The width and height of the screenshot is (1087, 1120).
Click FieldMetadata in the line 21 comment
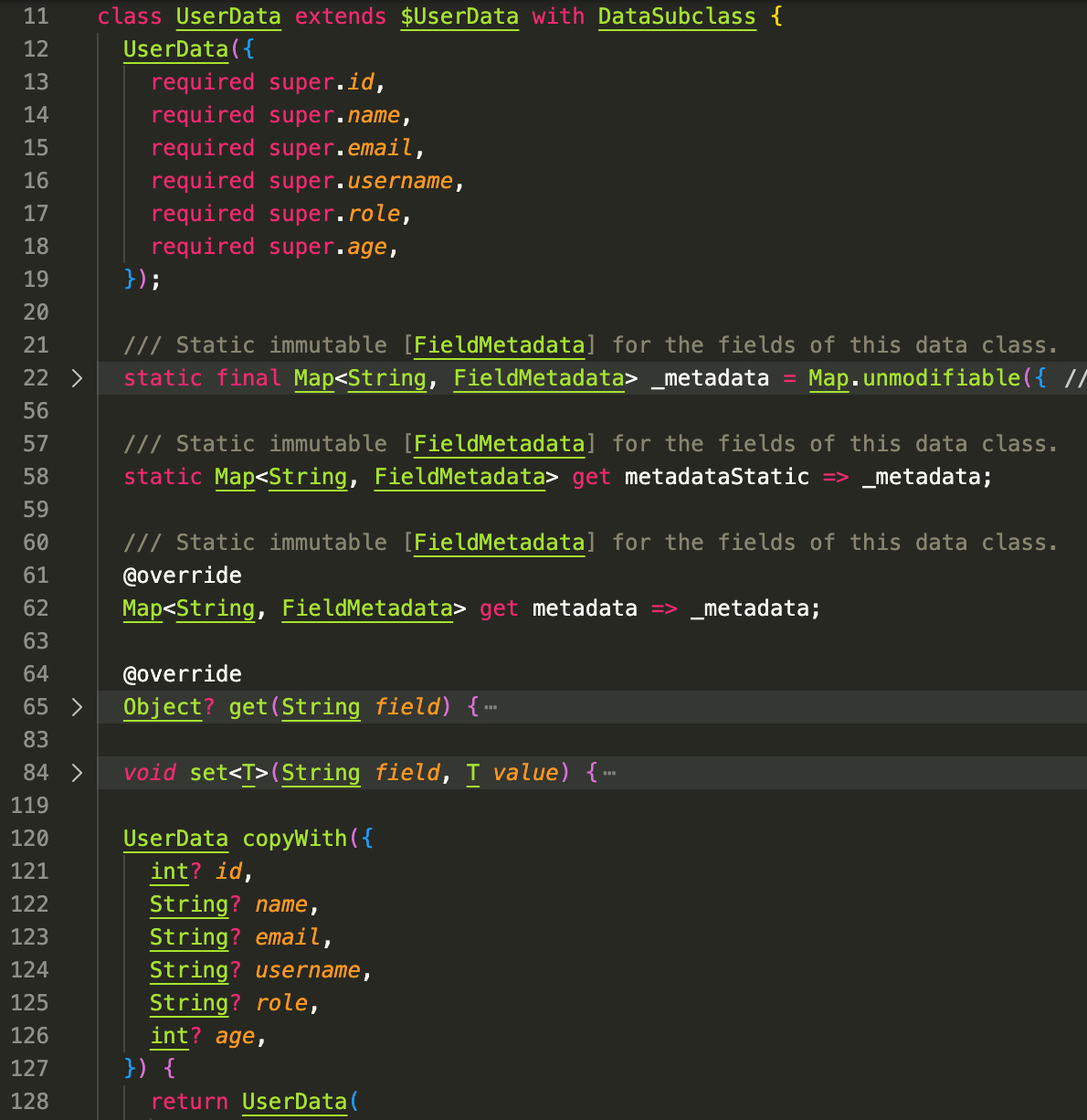coord(499,345)
